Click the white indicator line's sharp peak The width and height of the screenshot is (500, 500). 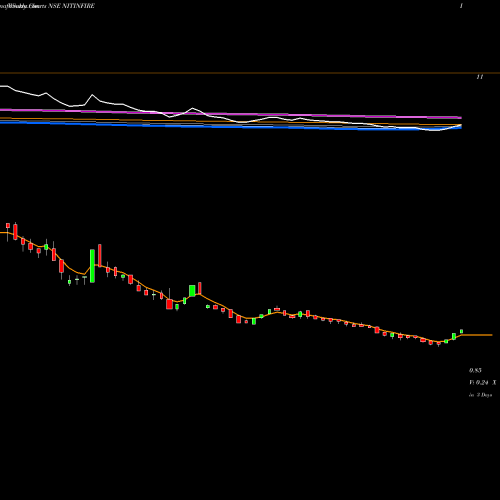coord(92,95)
